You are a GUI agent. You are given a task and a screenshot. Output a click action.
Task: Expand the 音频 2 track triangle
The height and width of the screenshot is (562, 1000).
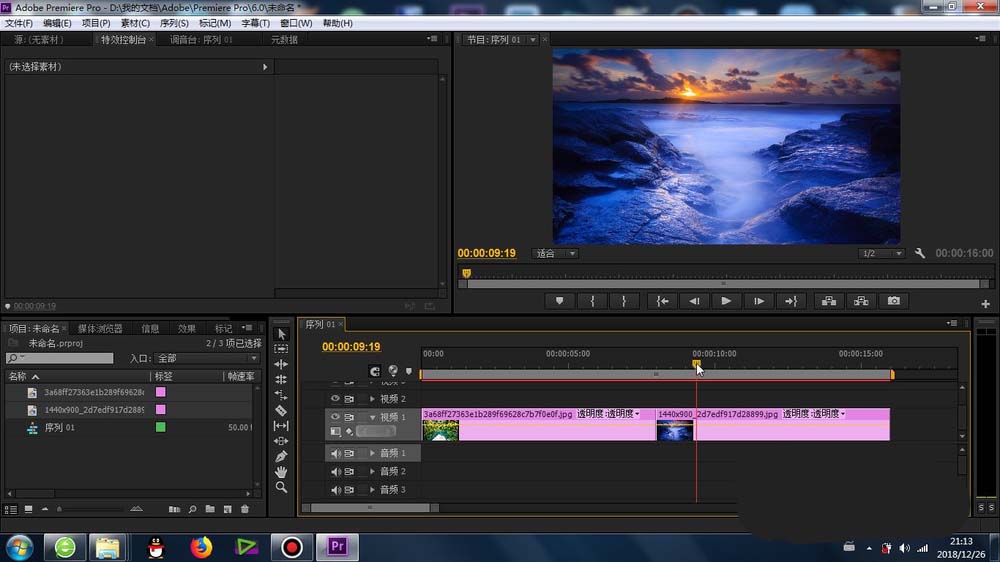pyautogui.click(x=372, y=471)
